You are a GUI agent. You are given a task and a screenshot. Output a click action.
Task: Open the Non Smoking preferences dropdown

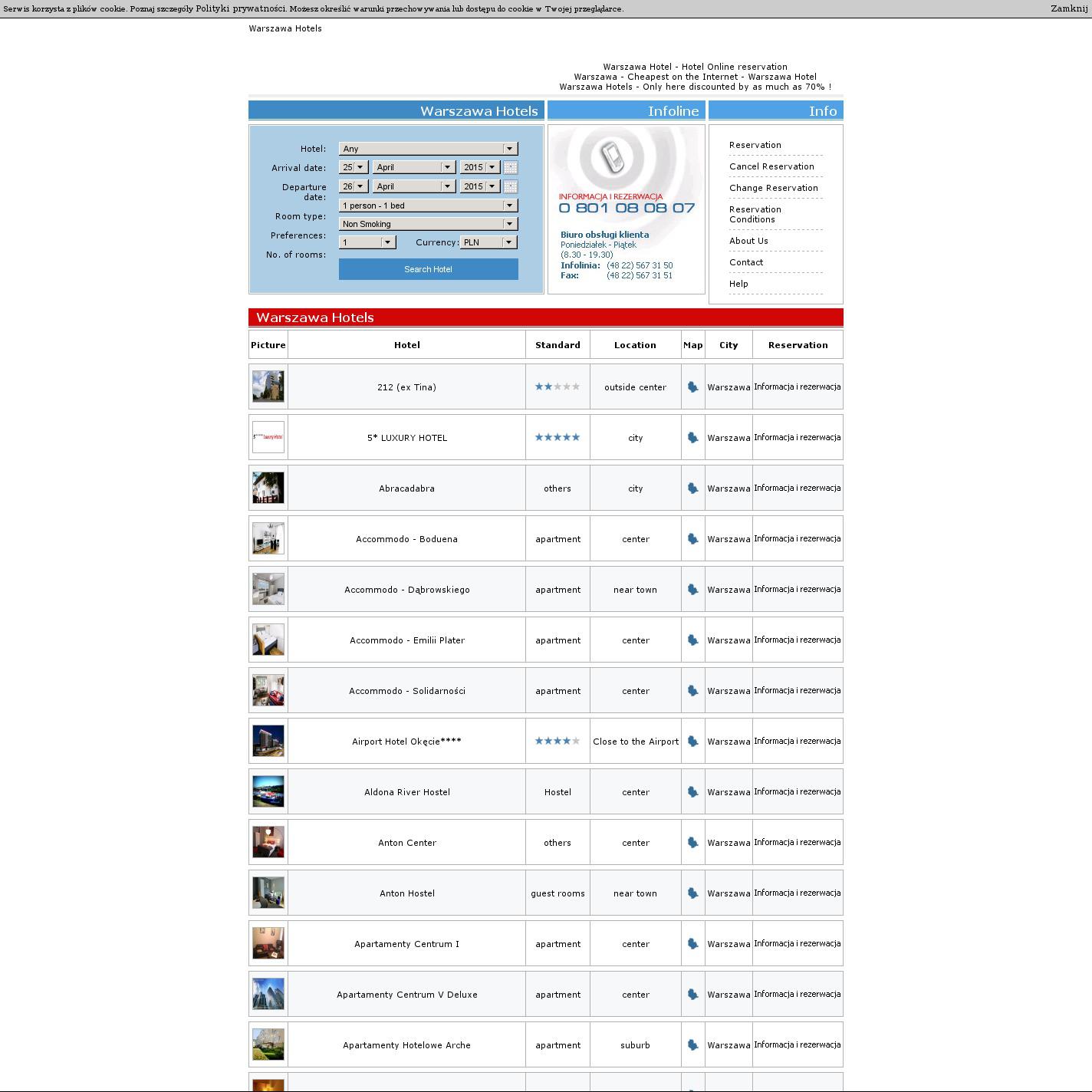coord(428,224)
